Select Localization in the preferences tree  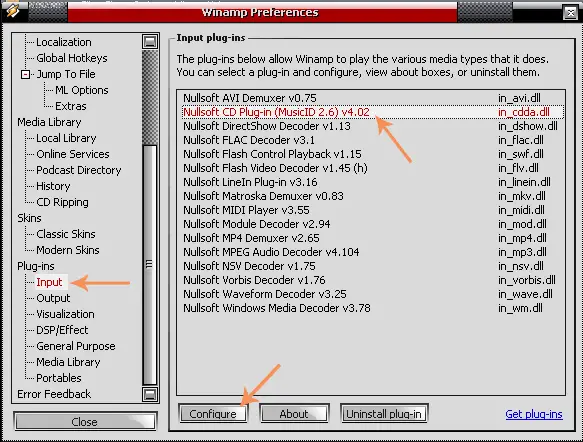click(64, 42)
